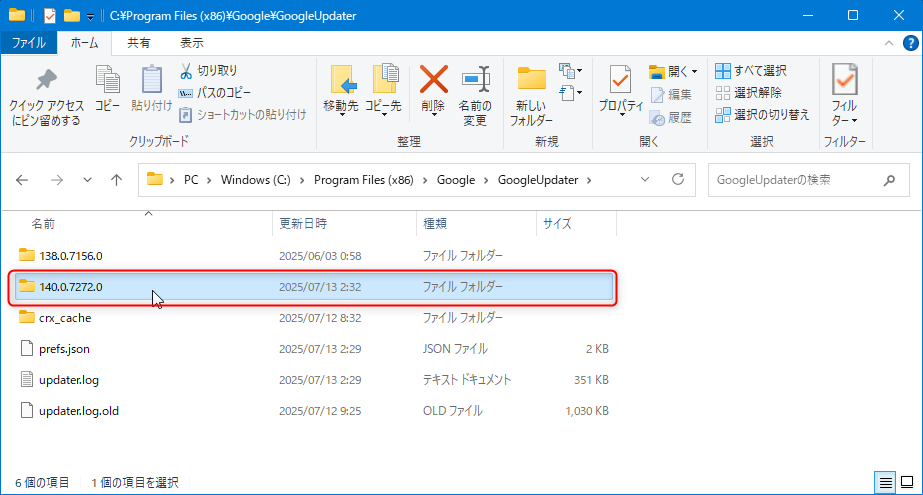The height and width of the screenshot is (495, 923).
Task: Collapse the ribbon with chevron
Action: pos(889,43)
